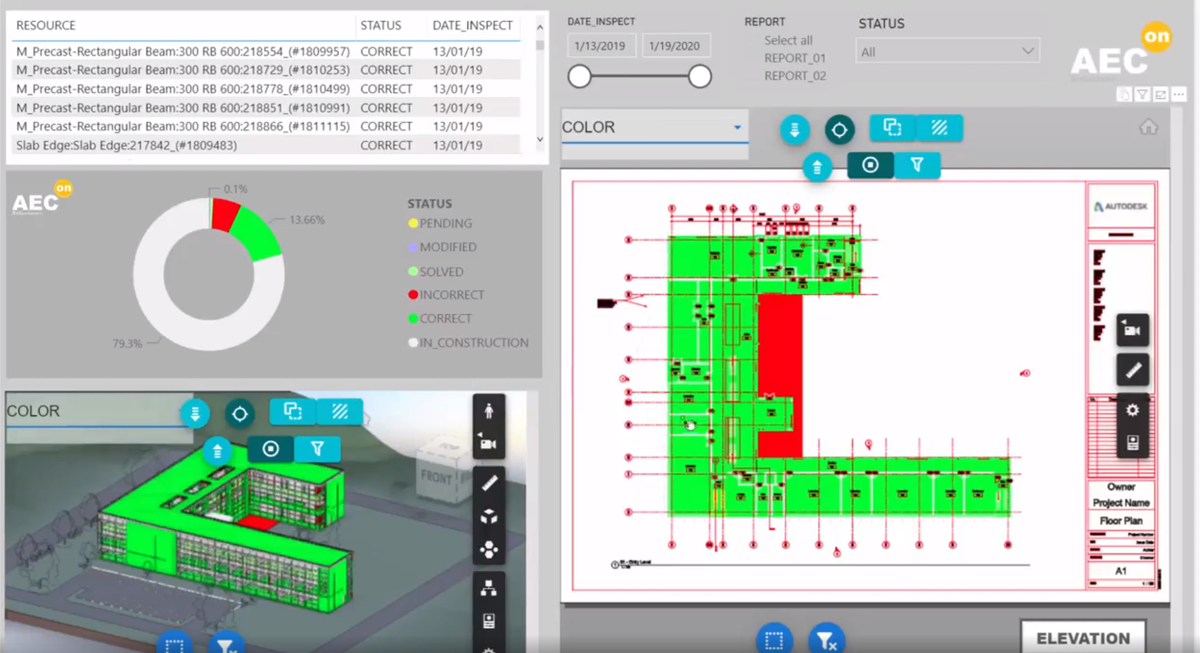This screenshot has width=1200, height=653.
Task: Open the STATUS dropdown showing All
Action: (948, 51)
